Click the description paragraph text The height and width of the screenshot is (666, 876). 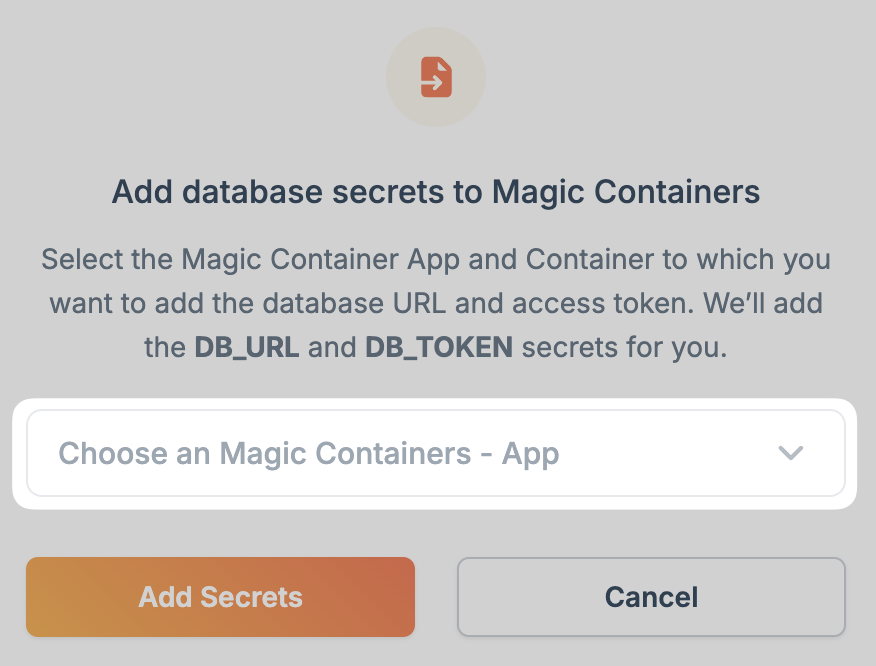pyautogui.click(x=436, y=303)
